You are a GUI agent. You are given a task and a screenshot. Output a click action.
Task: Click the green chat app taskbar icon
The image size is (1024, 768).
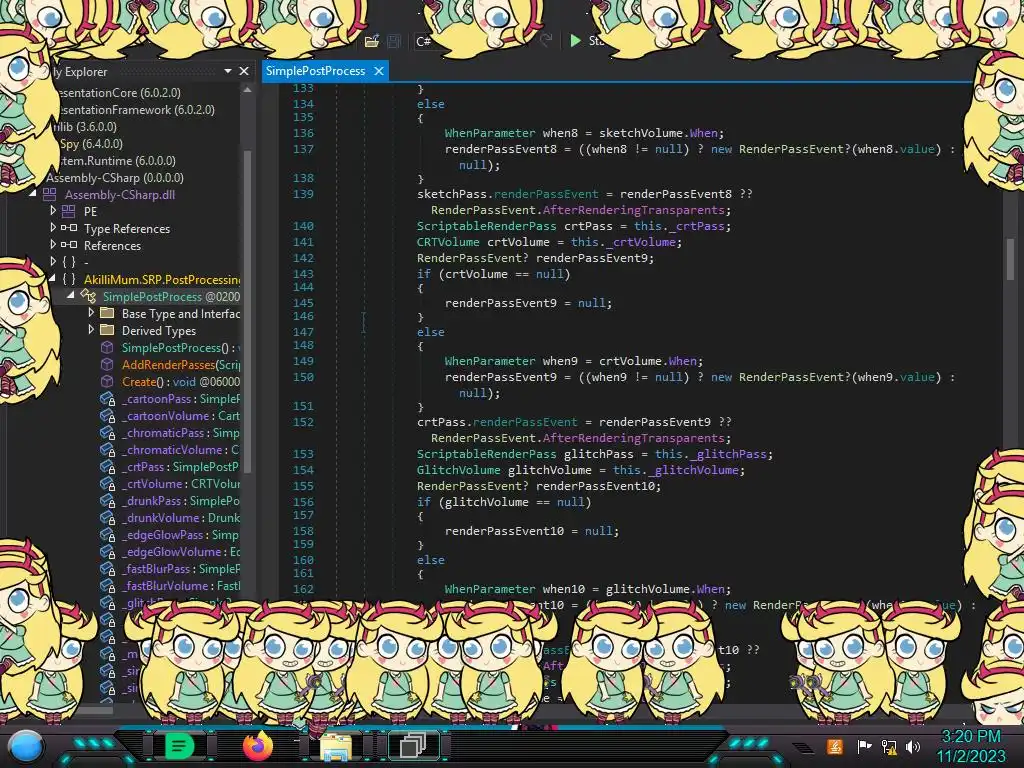[179, 745]
